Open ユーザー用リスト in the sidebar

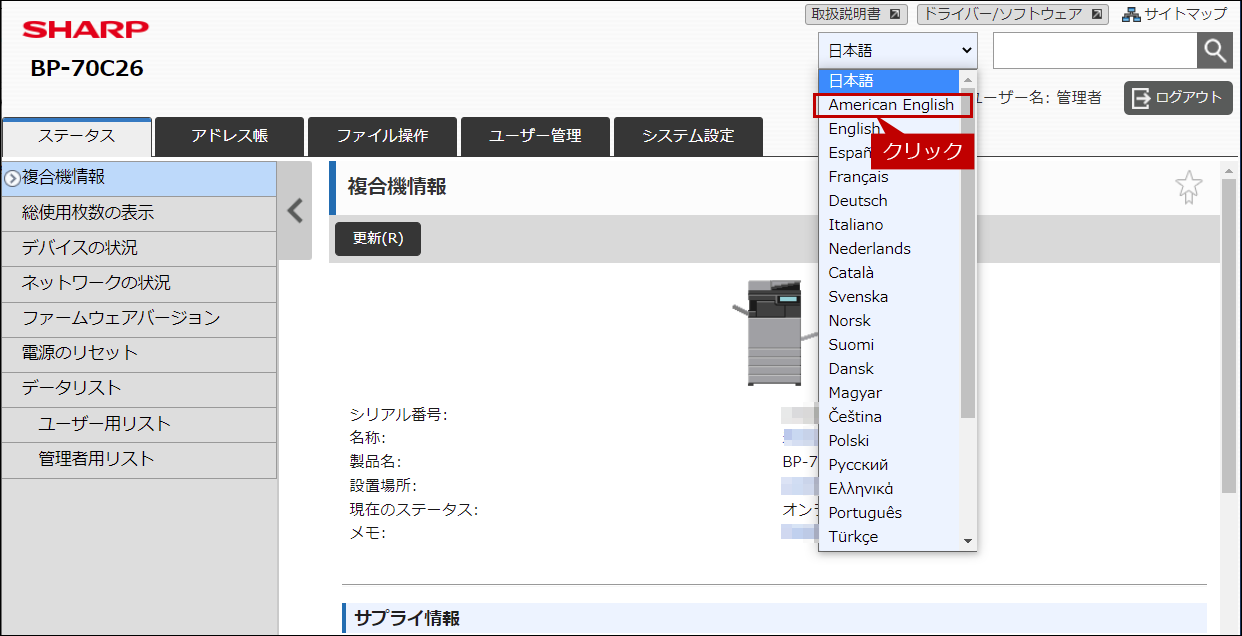tap(139, 424)
